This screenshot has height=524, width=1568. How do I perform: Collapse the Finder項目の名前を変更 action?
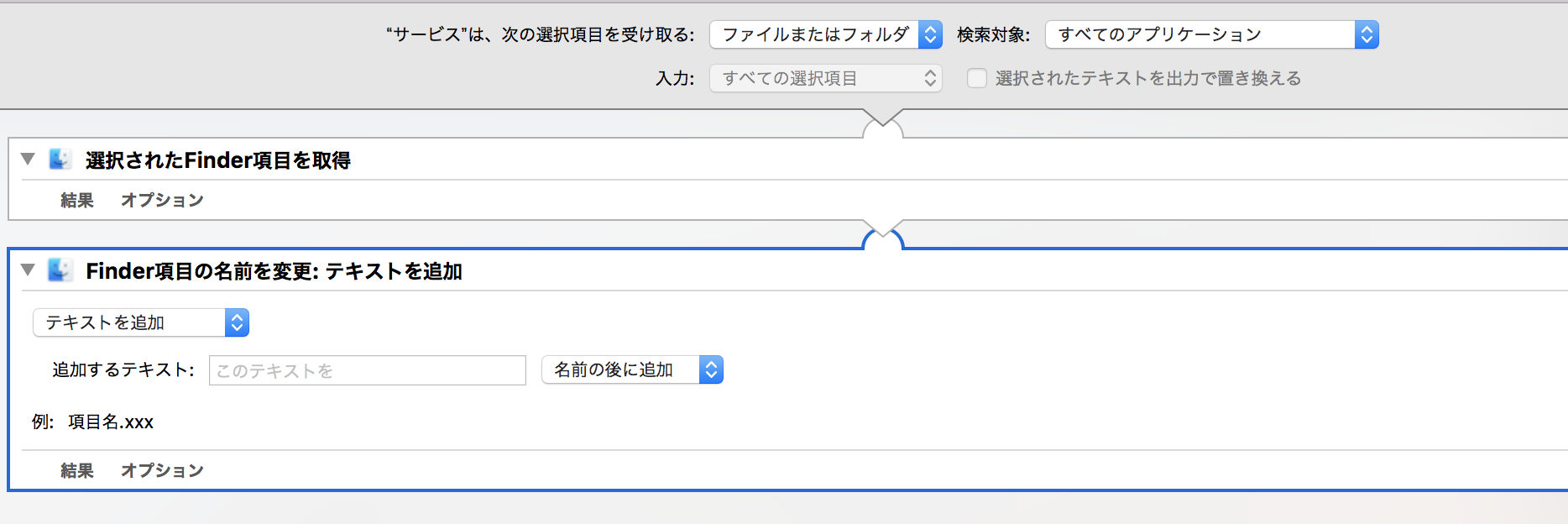point(28,270)
